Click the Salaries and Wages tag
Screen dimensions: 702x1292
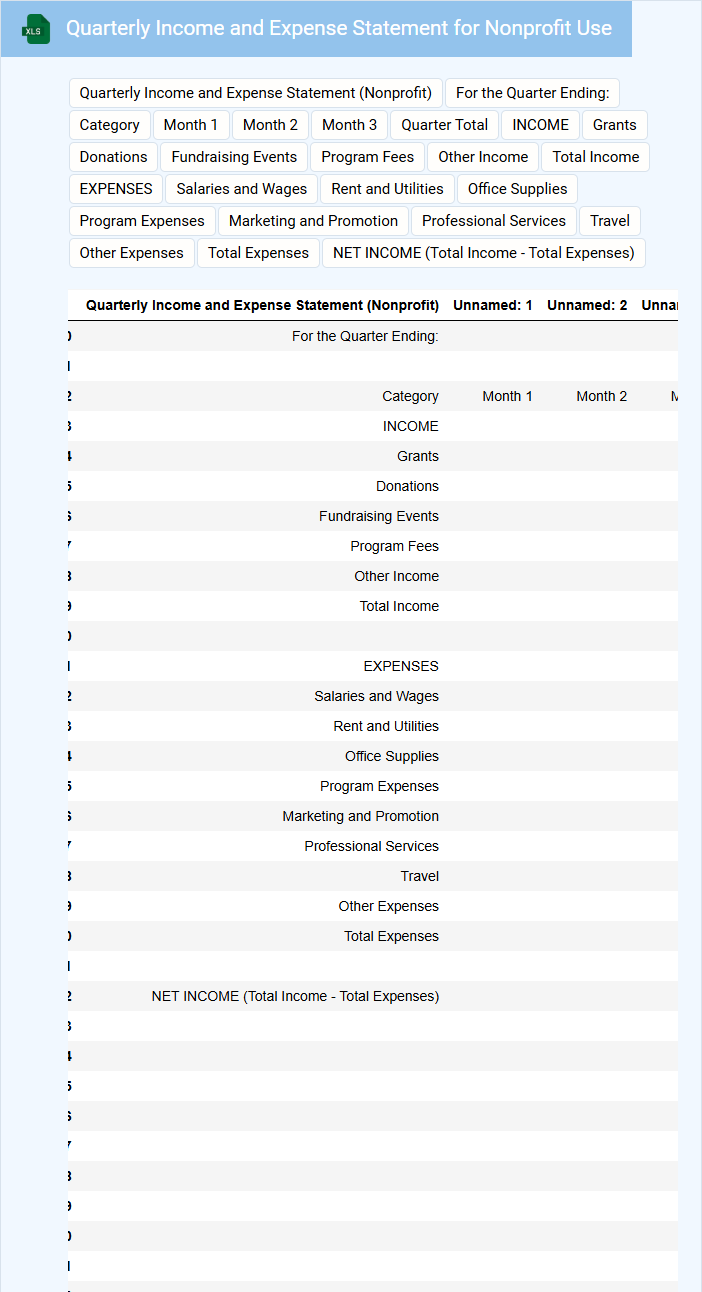click(242, 189)
